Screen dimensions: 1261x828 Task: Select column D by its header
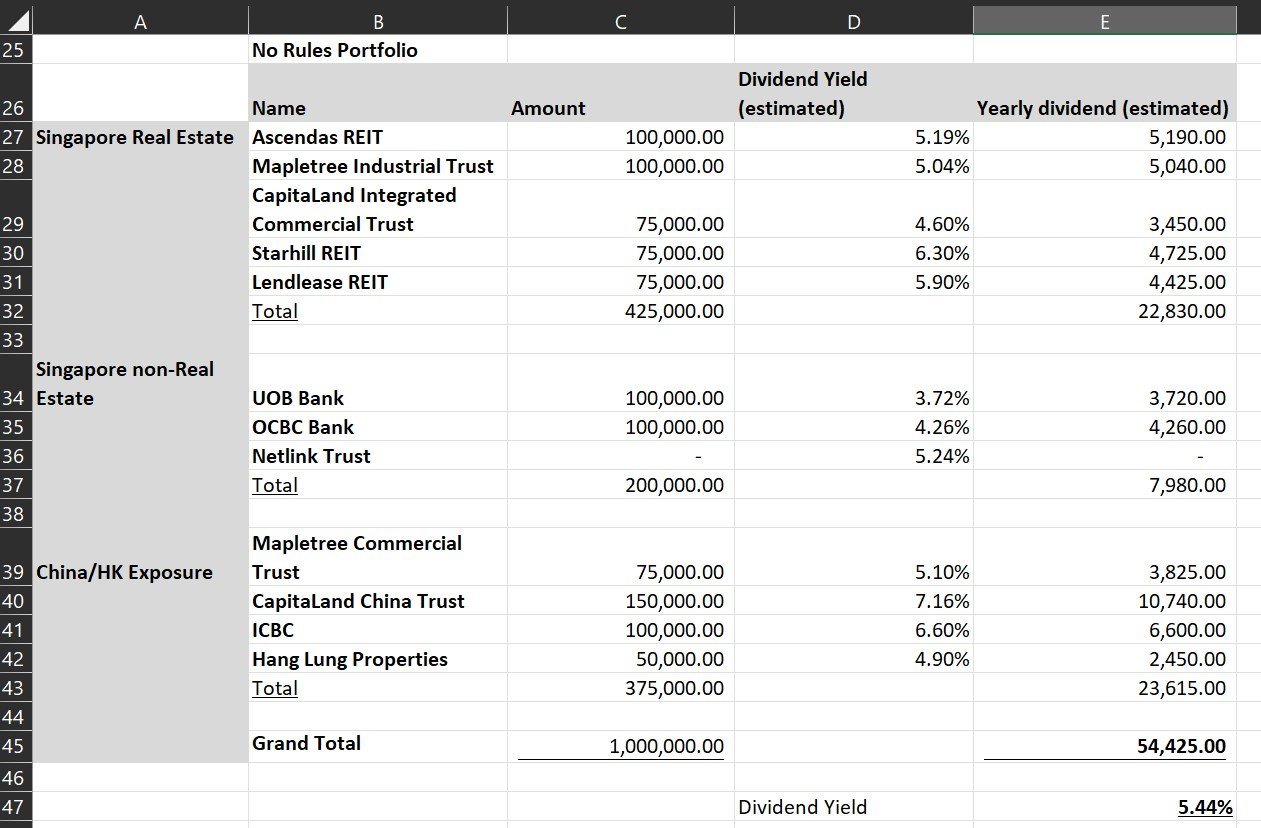click(854, 21)
